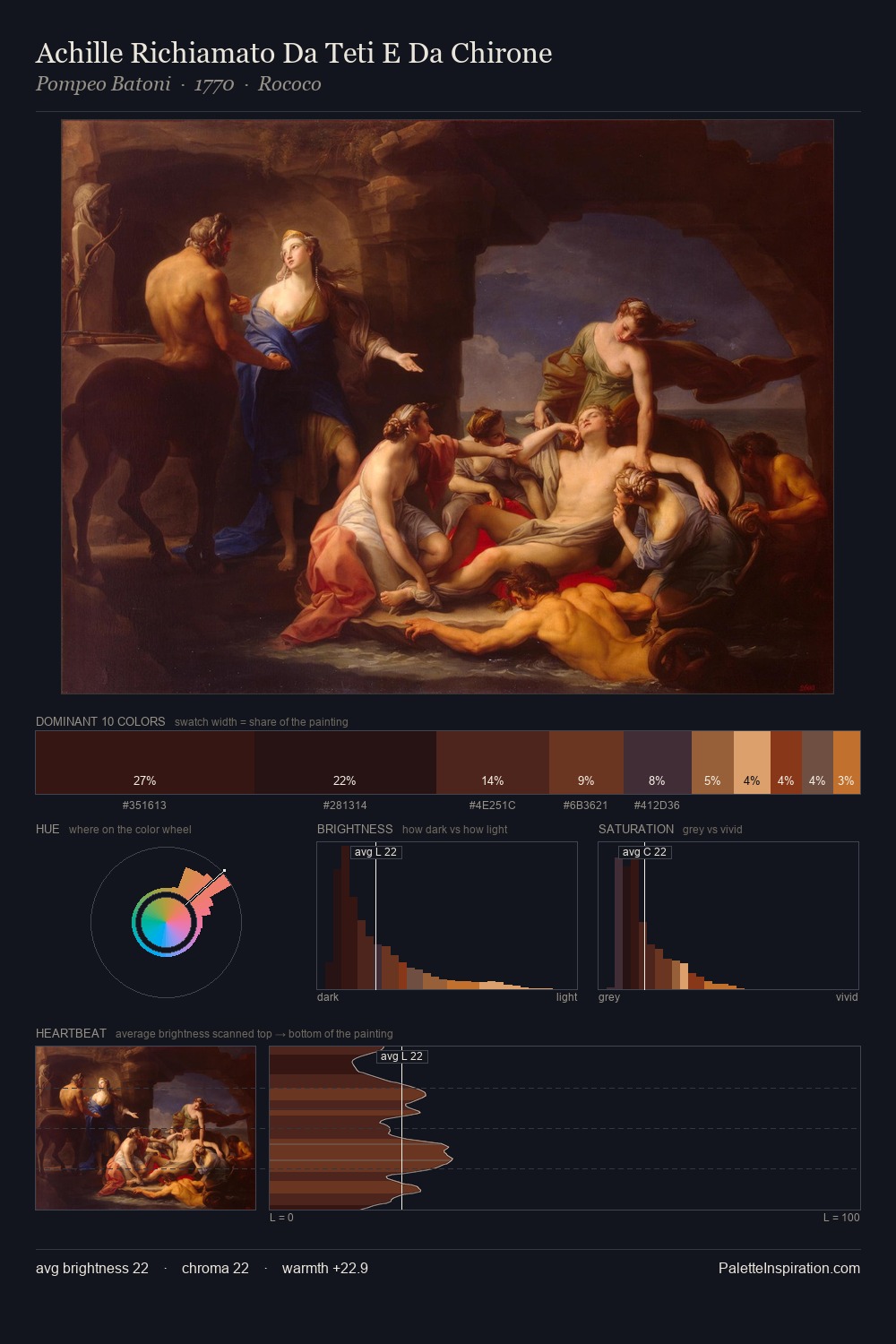Pick the 5% tan-brown swatch
This screenshot has height=1344, width=896.
click(712, 762)
